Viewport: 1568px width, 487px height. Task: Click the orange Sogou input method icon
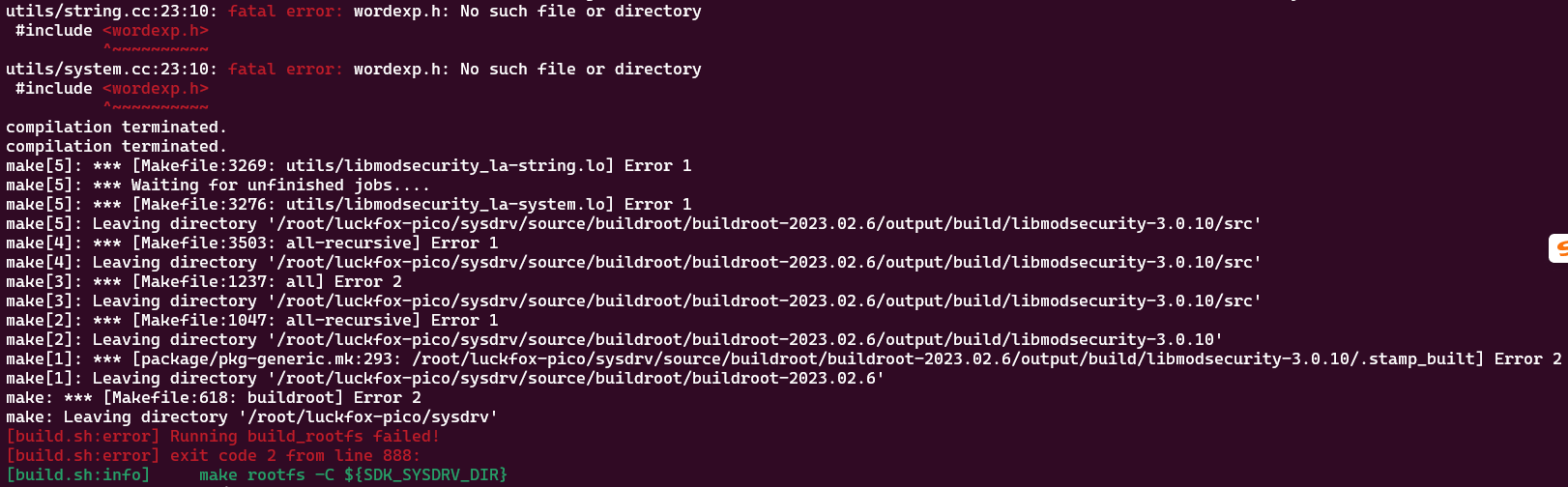tap(1558, 248)
